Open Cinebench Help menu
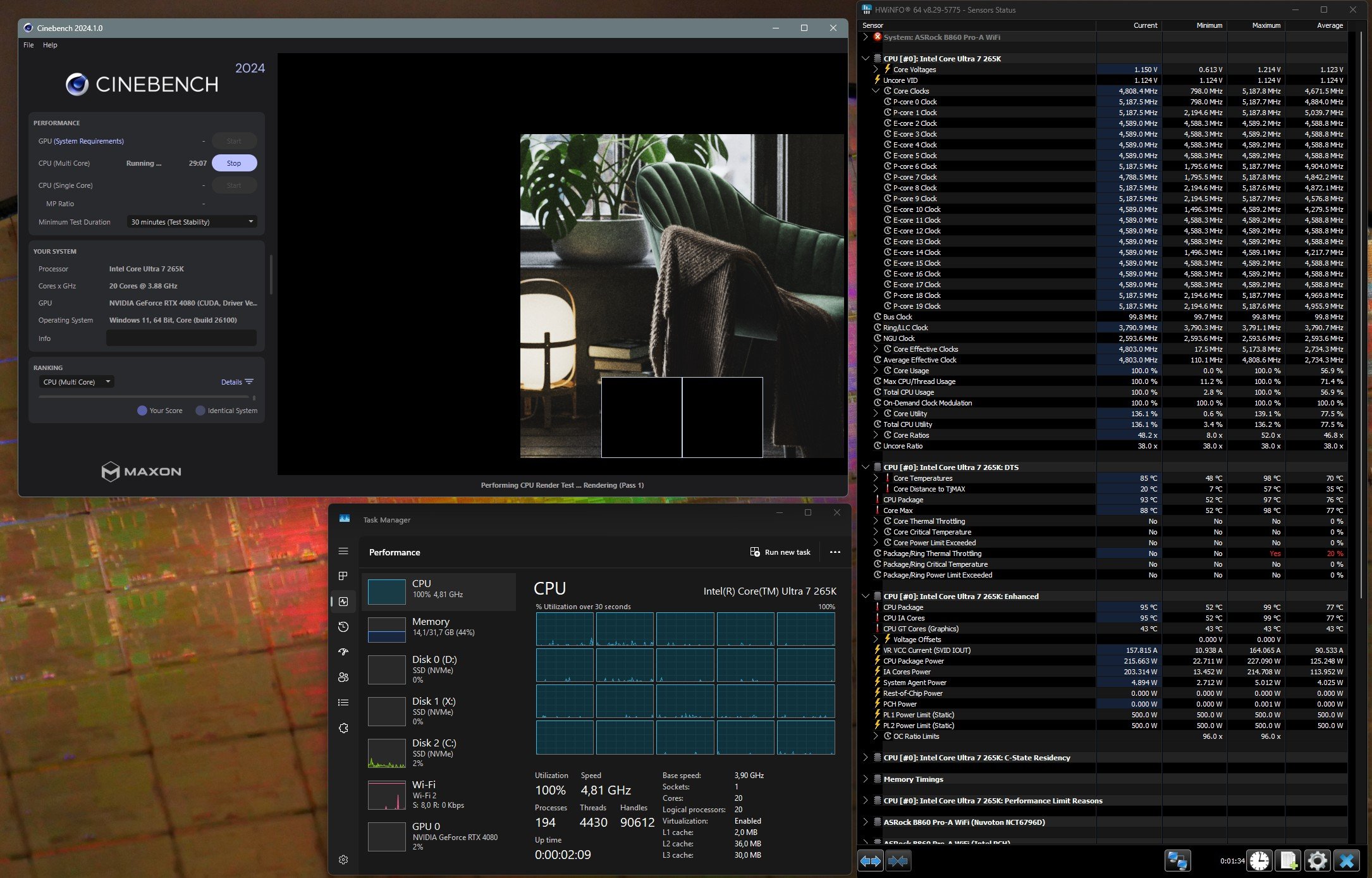Image resolution: width=1372 pixels, height=878 pixels. (50, 45)
